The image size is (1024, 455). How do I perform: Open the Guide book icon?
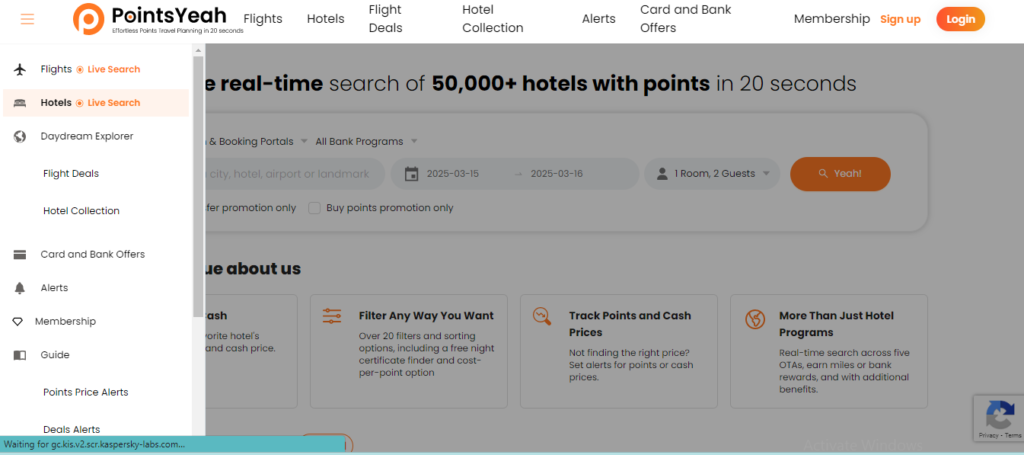tap(20, 355)
